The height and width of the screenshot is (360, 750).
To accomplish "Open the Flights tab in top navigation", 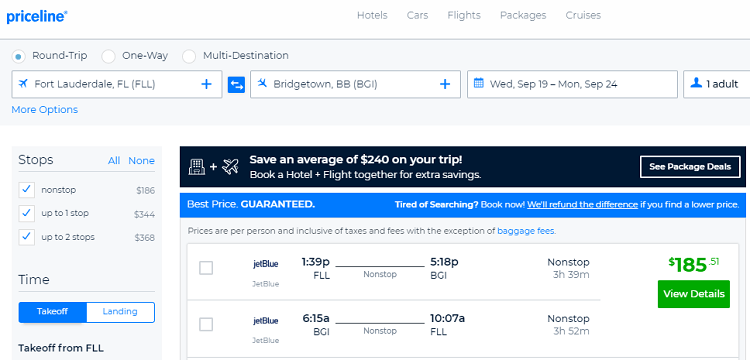I will pyautogui.click(x=464, y=15).
